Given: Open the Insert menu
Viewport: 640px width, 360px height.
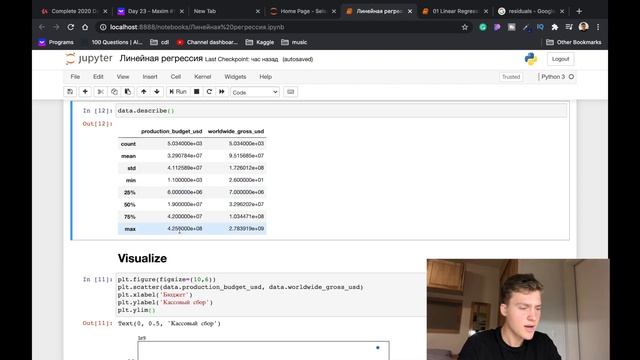Looking at the screenshot, I should point(150,77).
